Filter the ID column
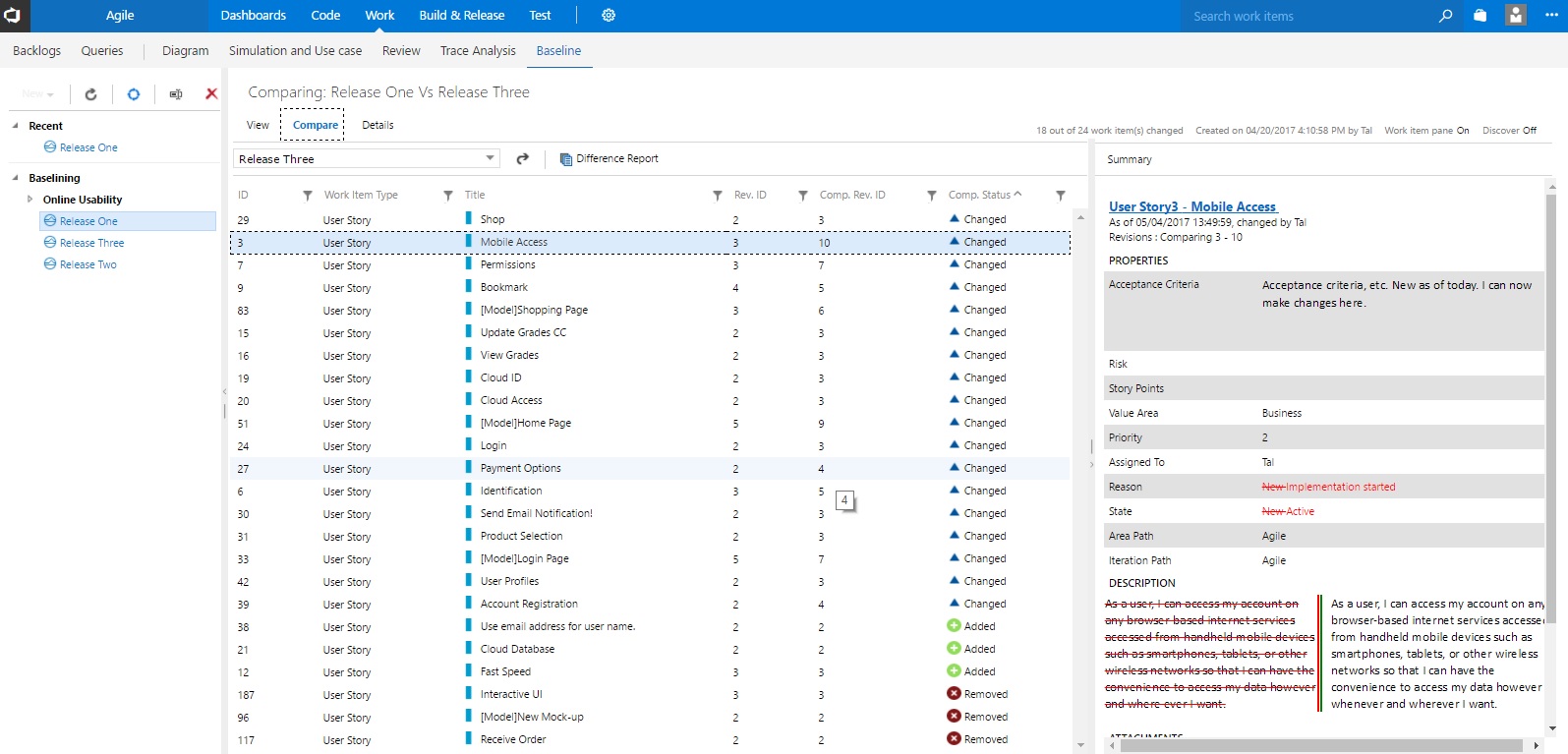The width and height of the screenshot is (1568, 754). click(308, 196)
